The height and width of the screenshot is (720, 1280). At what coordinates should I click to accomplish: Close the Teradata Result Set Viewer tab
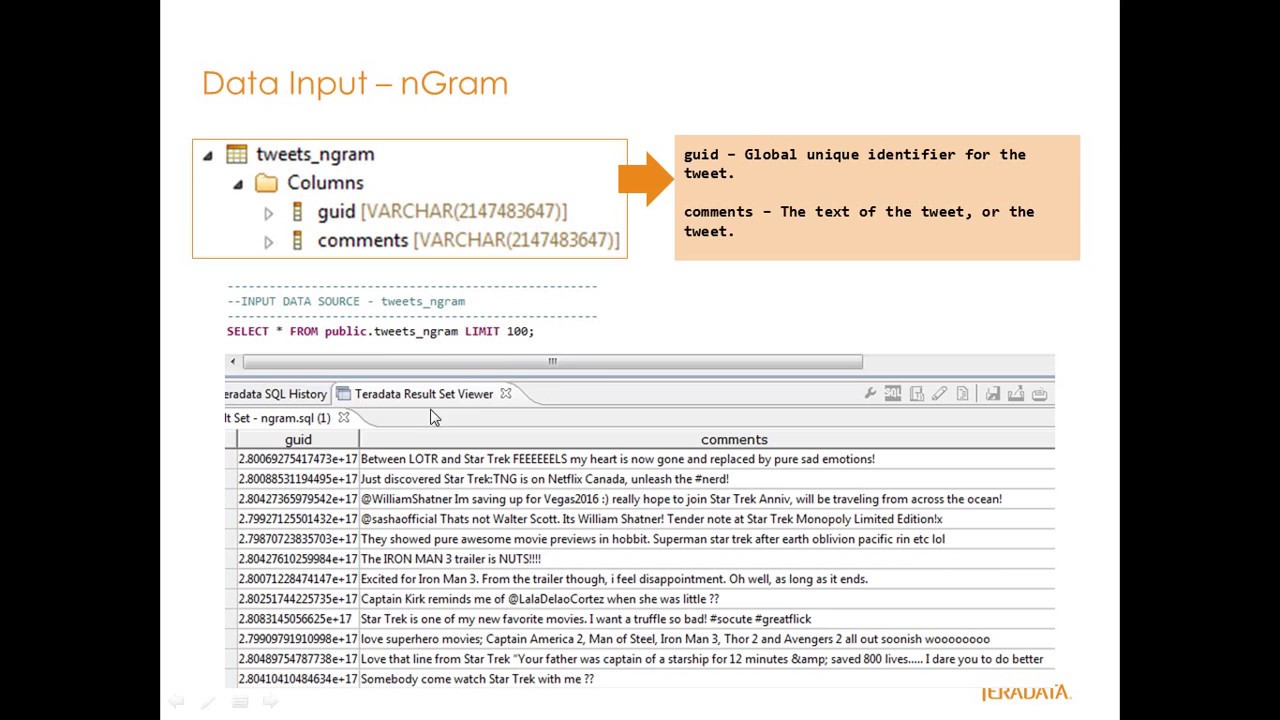click(506, 394)
